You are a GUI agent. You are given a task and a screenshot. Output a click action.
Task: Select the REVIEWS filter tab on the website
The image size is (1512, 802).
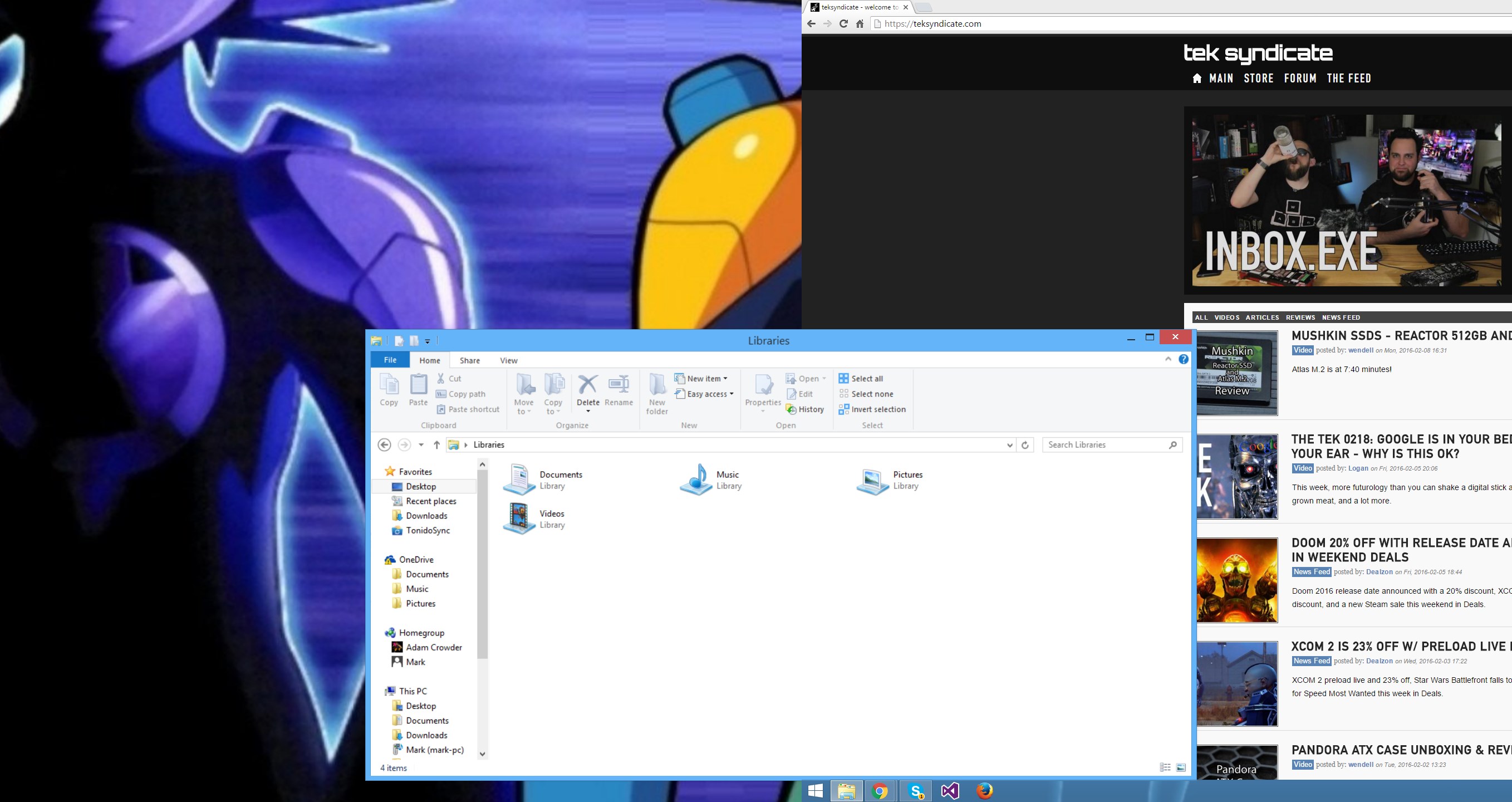(1300, 317)
